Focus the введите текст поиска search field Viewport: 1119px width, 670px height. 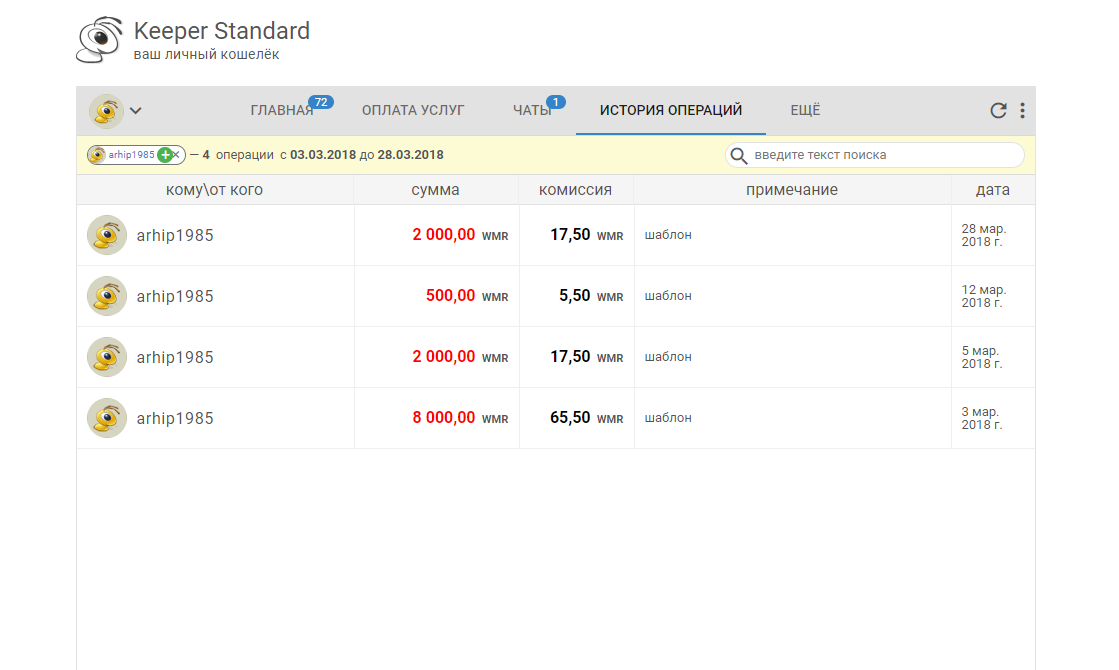[x=875, y=155]
